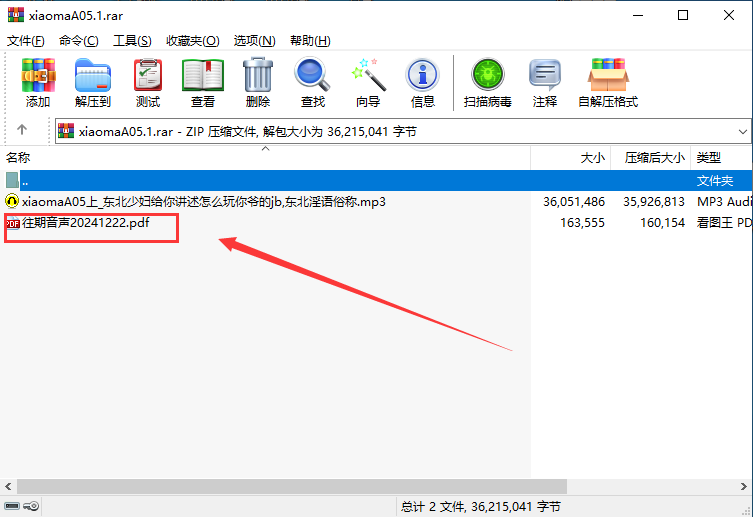753x517 pixels.
Task: Open the File (文件) menu
Action: click(x=25, y=41)
